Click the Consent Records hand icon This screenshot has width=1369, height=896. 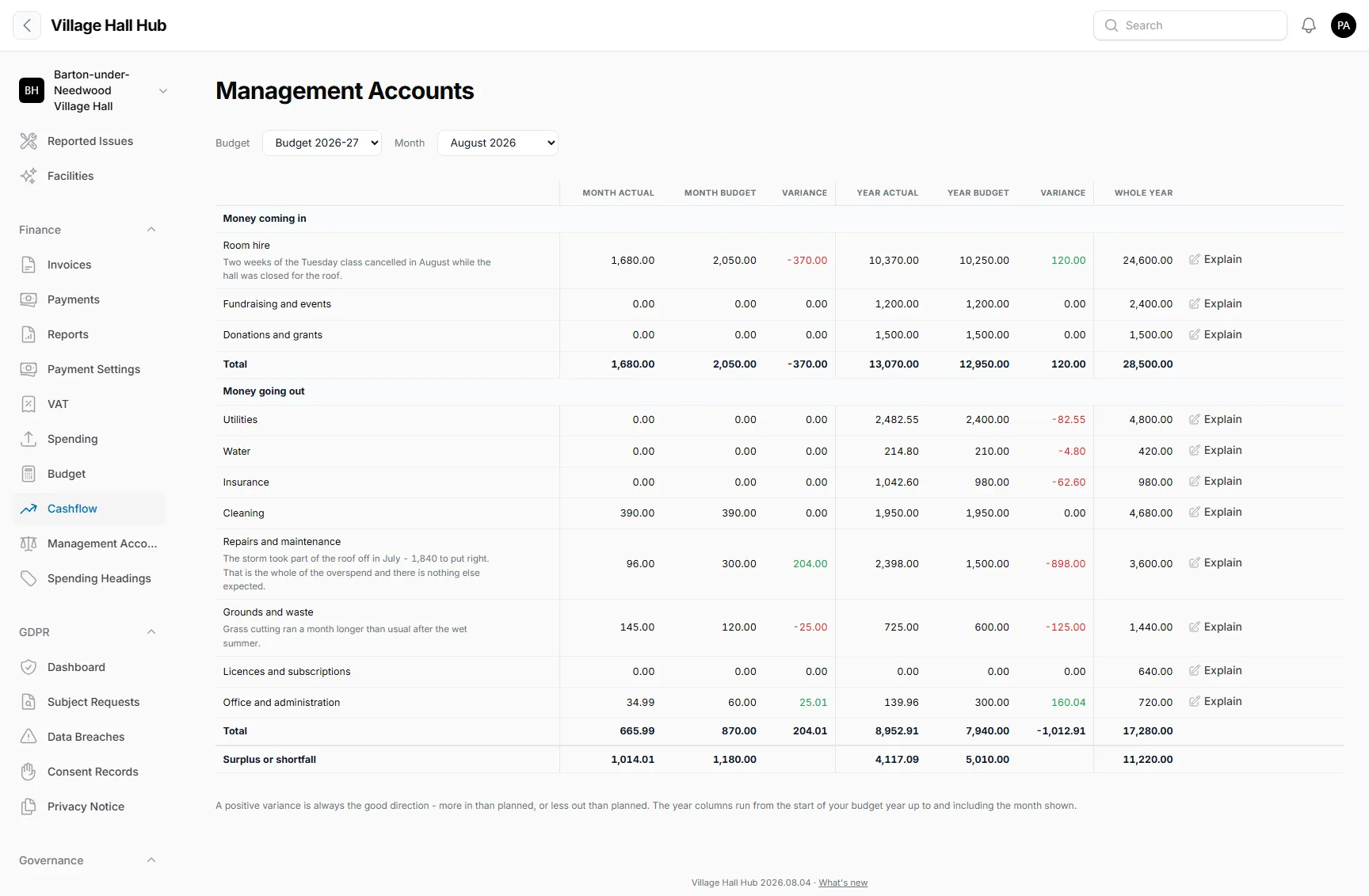[x=29, y=772]
